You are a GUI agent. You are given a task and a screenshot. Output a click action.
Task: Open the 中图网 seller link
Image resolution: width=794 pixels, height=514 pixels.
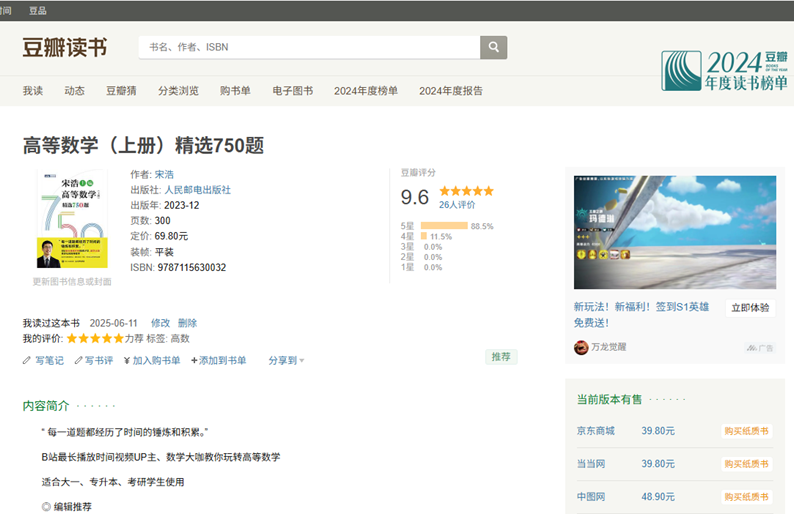tap(591, 497)
